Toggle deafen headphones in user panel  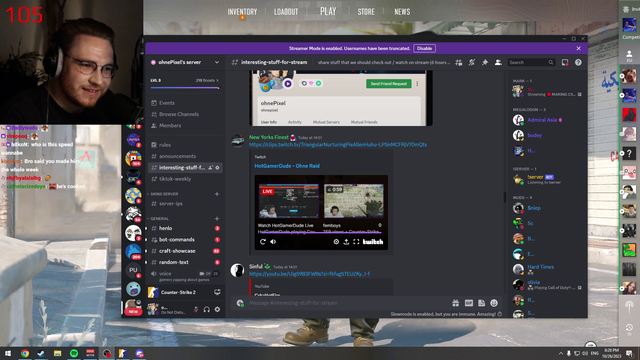207,309
